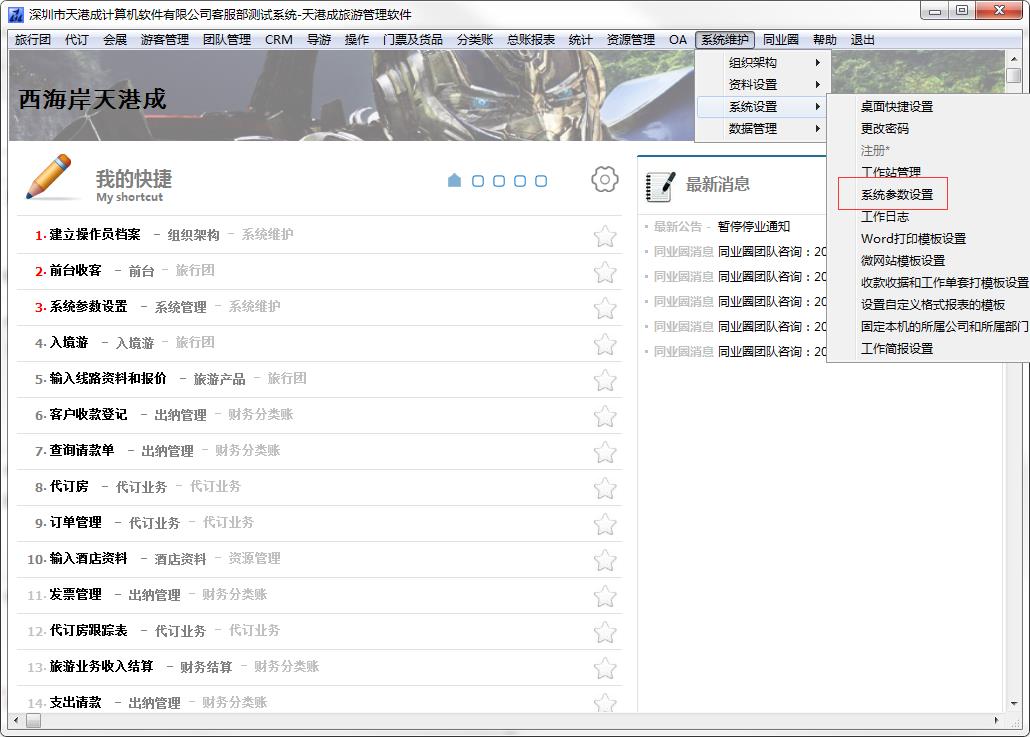Select 更改密码 menu entry
Image resolution: width=1030 pixels, height=737 pixels.
pos(884,129)
